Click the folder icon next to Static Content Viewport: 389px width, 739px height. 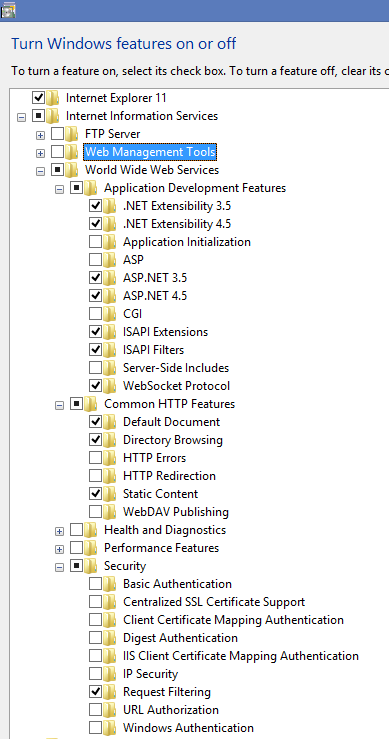coord(110,494)
